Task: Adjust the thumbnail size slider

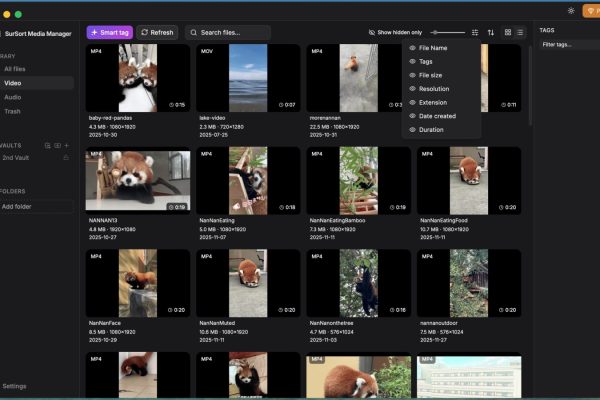Action: [447, 33]
